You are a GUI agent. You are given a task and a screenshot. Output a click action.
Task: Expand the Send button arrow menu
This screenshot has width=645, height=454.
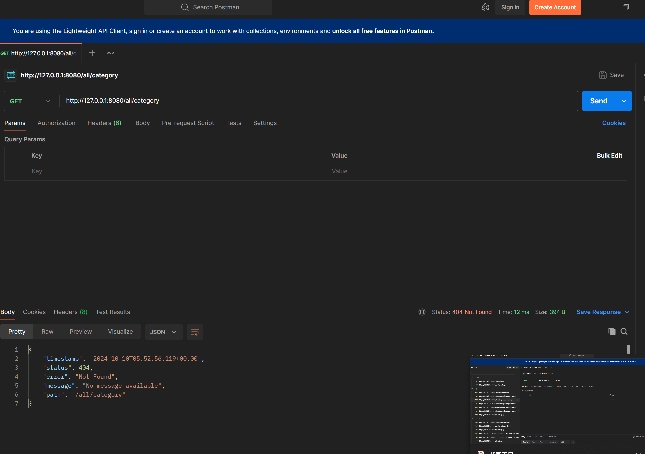(624, 101)
